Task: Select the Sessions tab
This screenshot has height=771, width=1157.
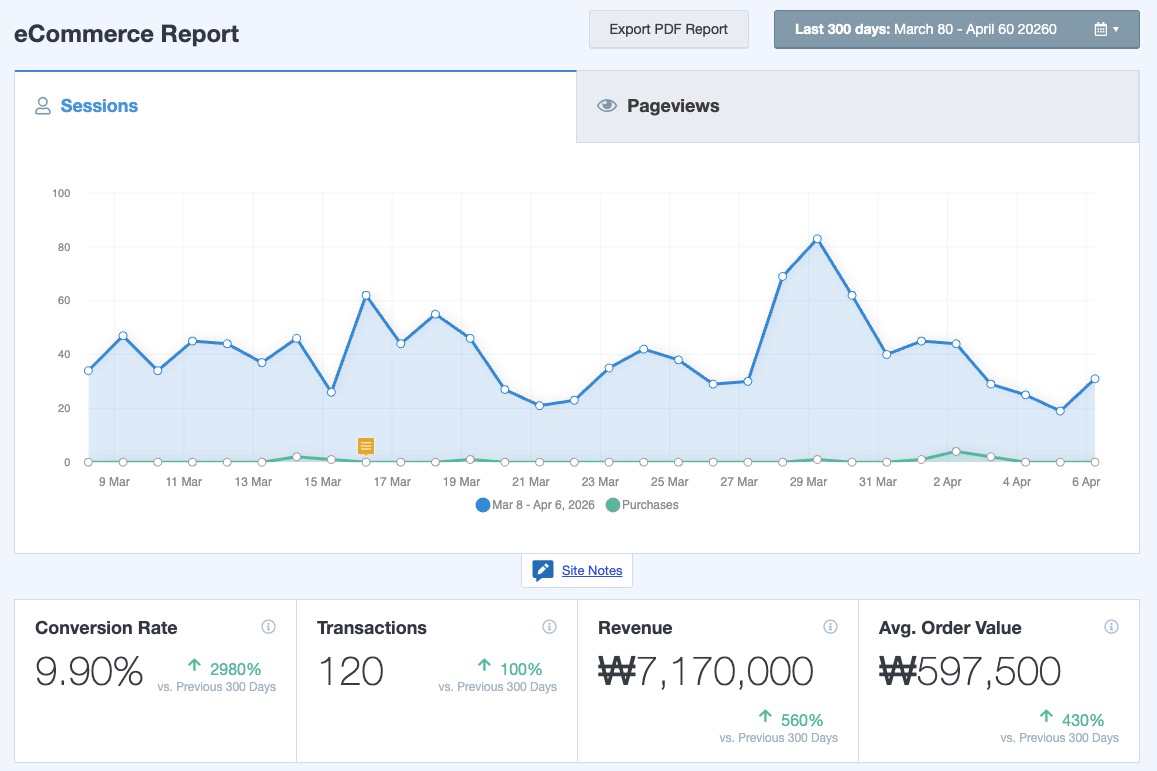Action: coord(99,106)
